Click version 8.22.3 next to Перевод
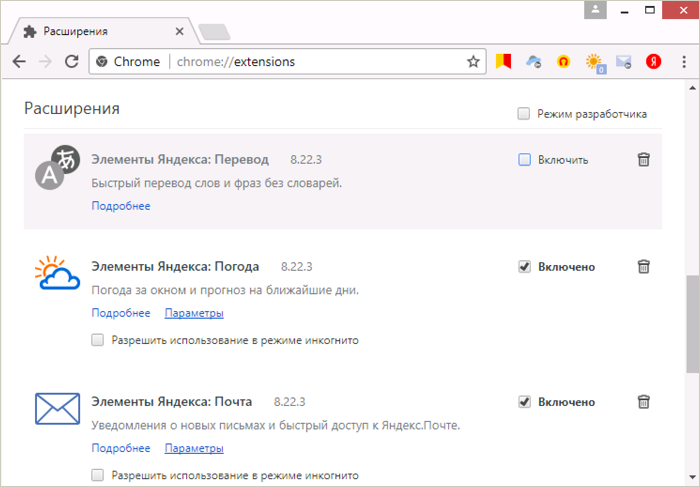Viewport: 700px width, 487px height. point(306,160)
